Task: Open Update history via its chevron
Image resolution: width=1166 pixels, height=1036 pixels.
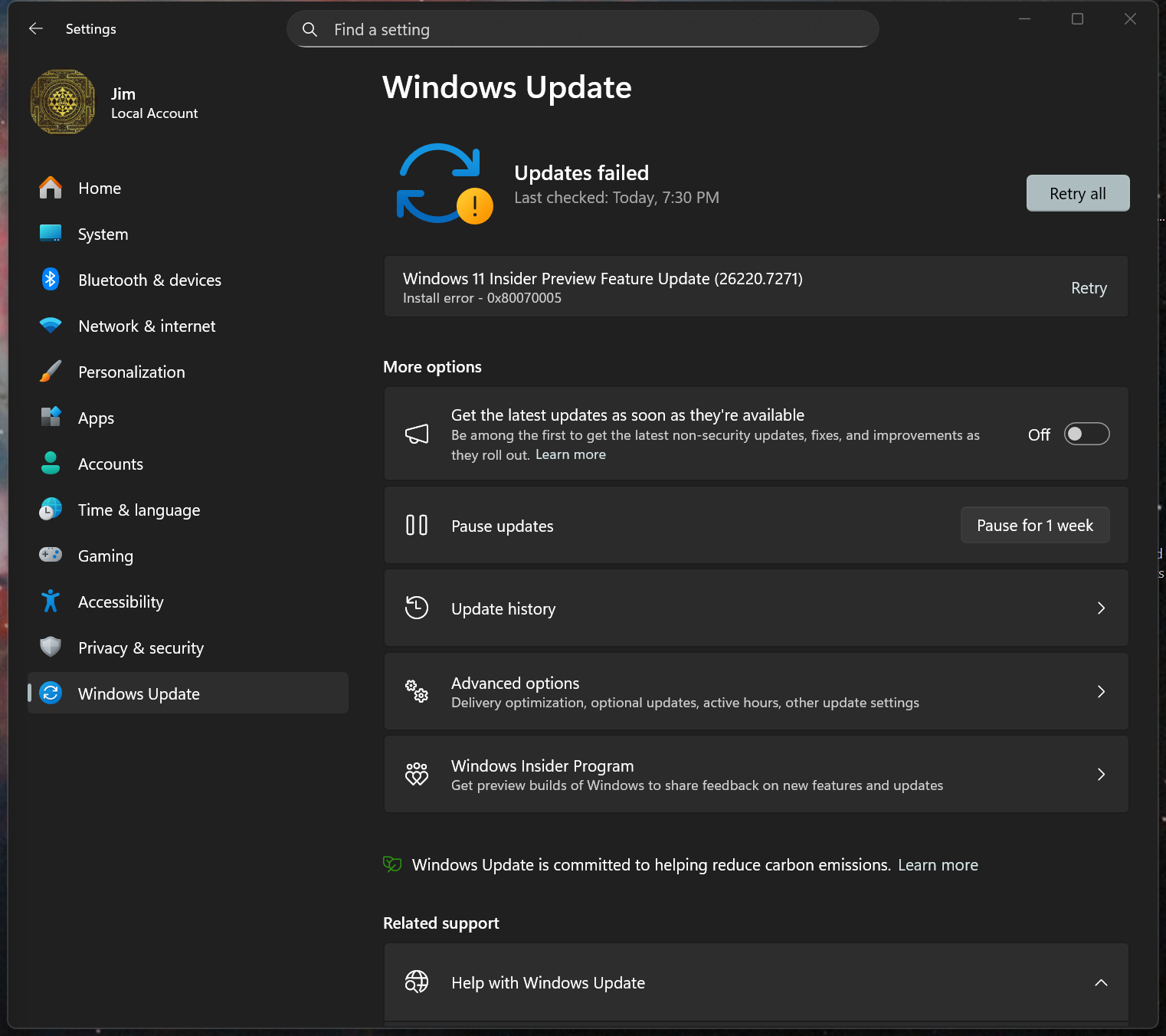Action: pos(1101,608)
